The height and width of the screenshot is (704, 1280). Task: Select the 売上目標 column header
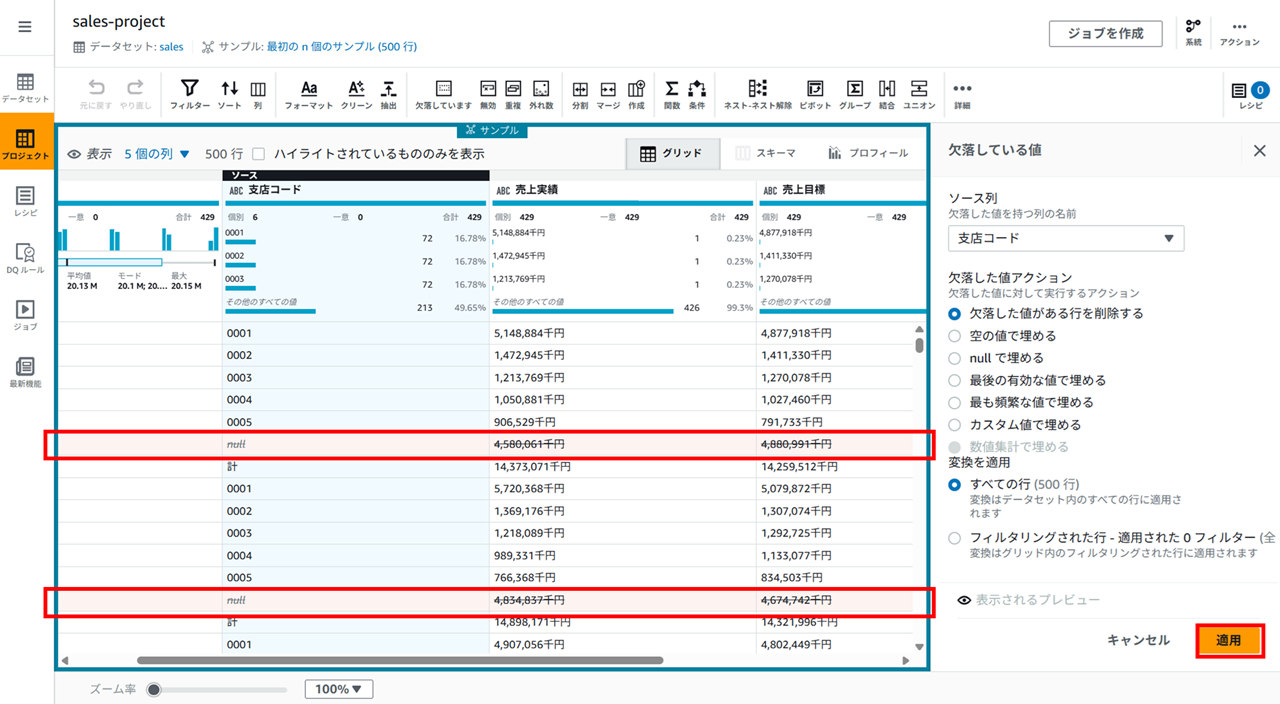(x=842, y=190)
